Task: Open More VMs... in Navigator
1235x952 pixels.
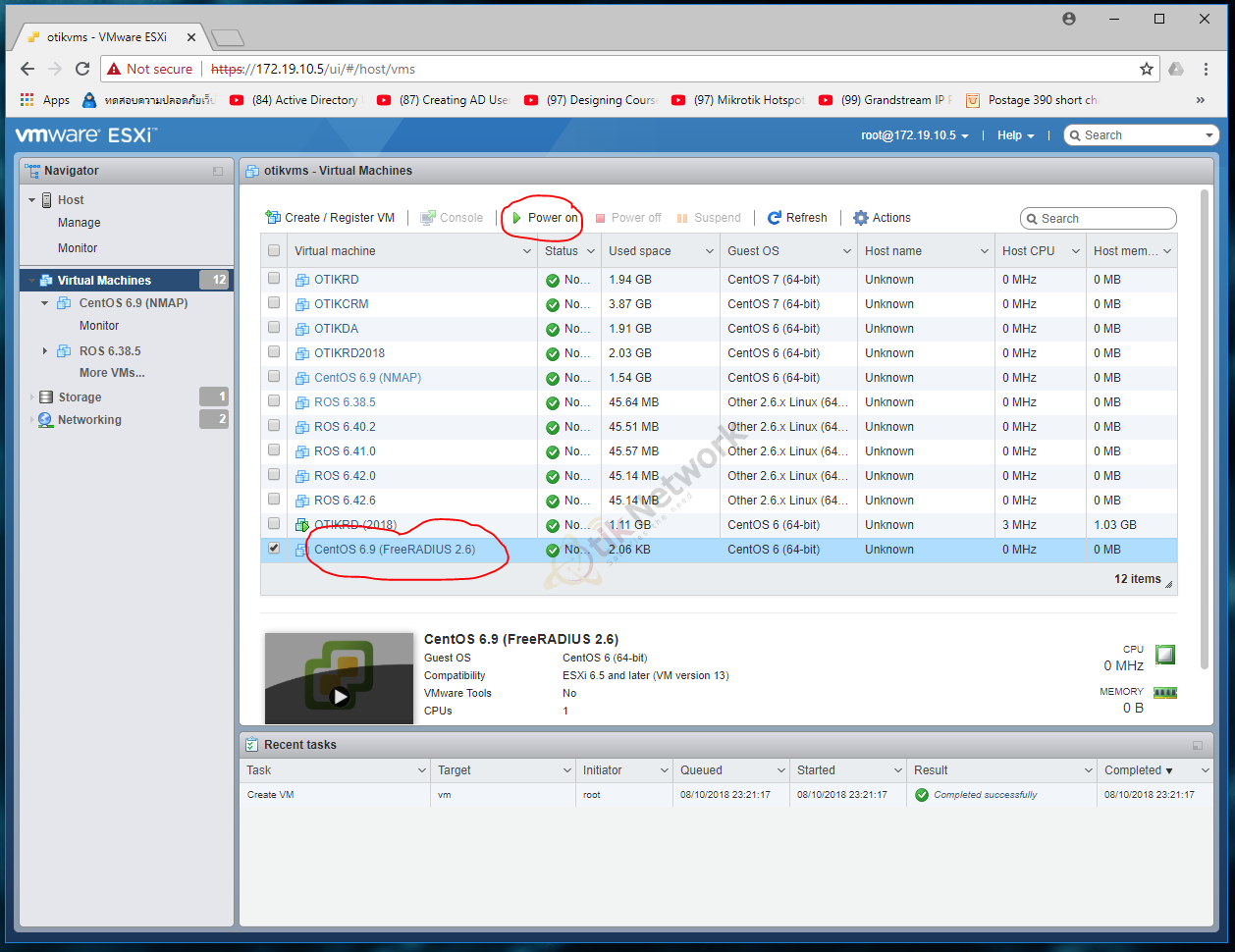Action: [x=112, y=373]
